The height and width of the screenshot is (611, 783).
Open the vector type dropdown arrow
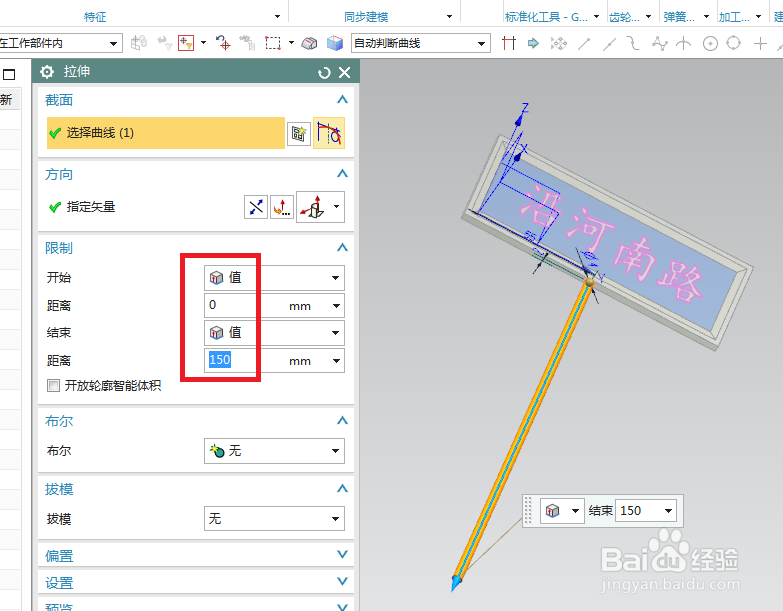click(x=337, y=207)
